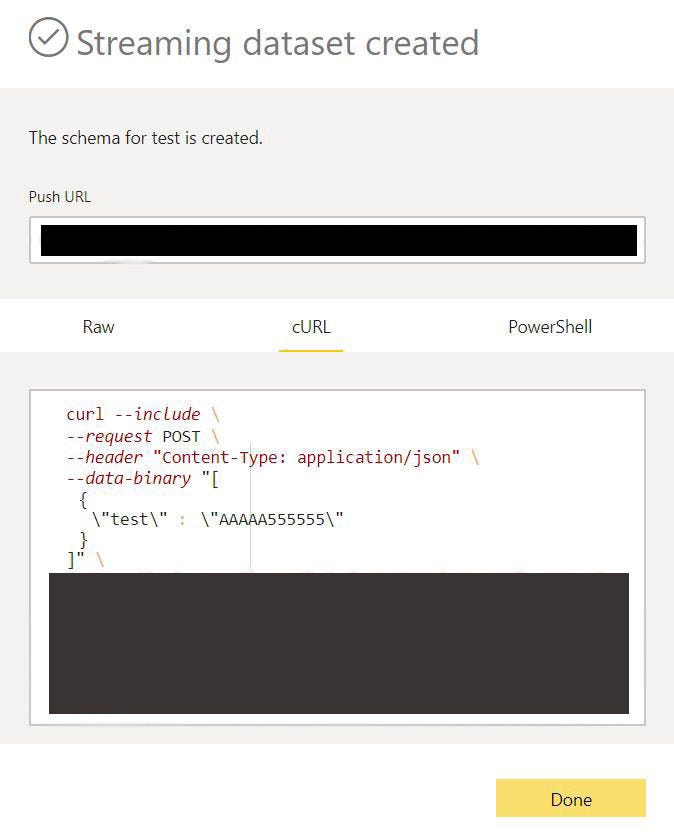Click inside the Push URL field
The image size is (674, 837).
click(x=338, y=240)
